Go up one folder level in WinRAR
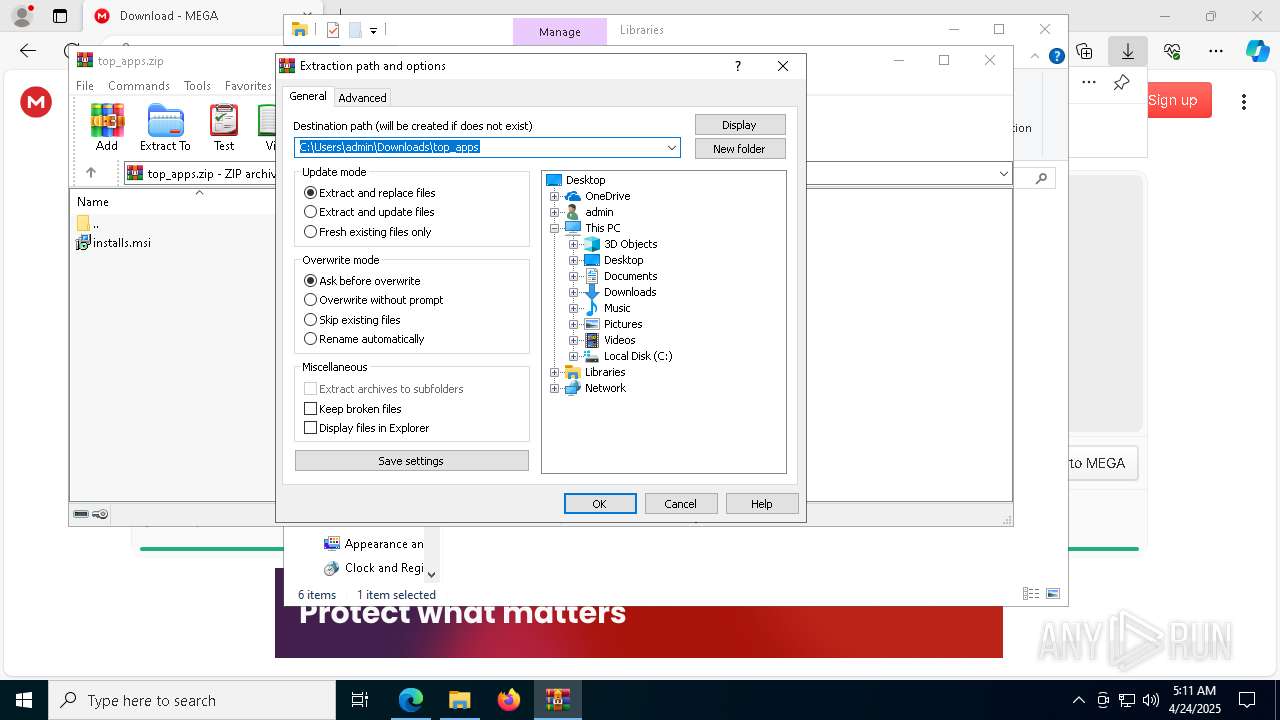 click(91, 173)
